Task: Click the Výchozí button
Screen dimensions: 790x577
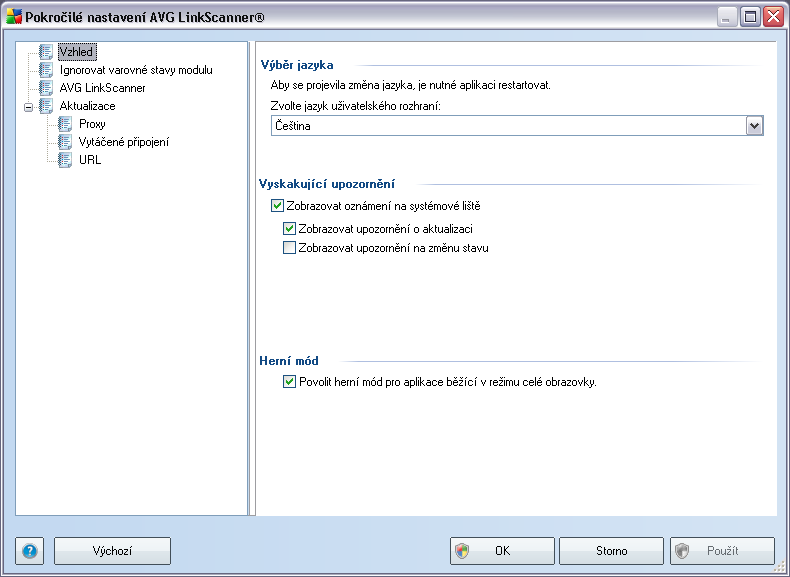Action: [x=112, y=551]
